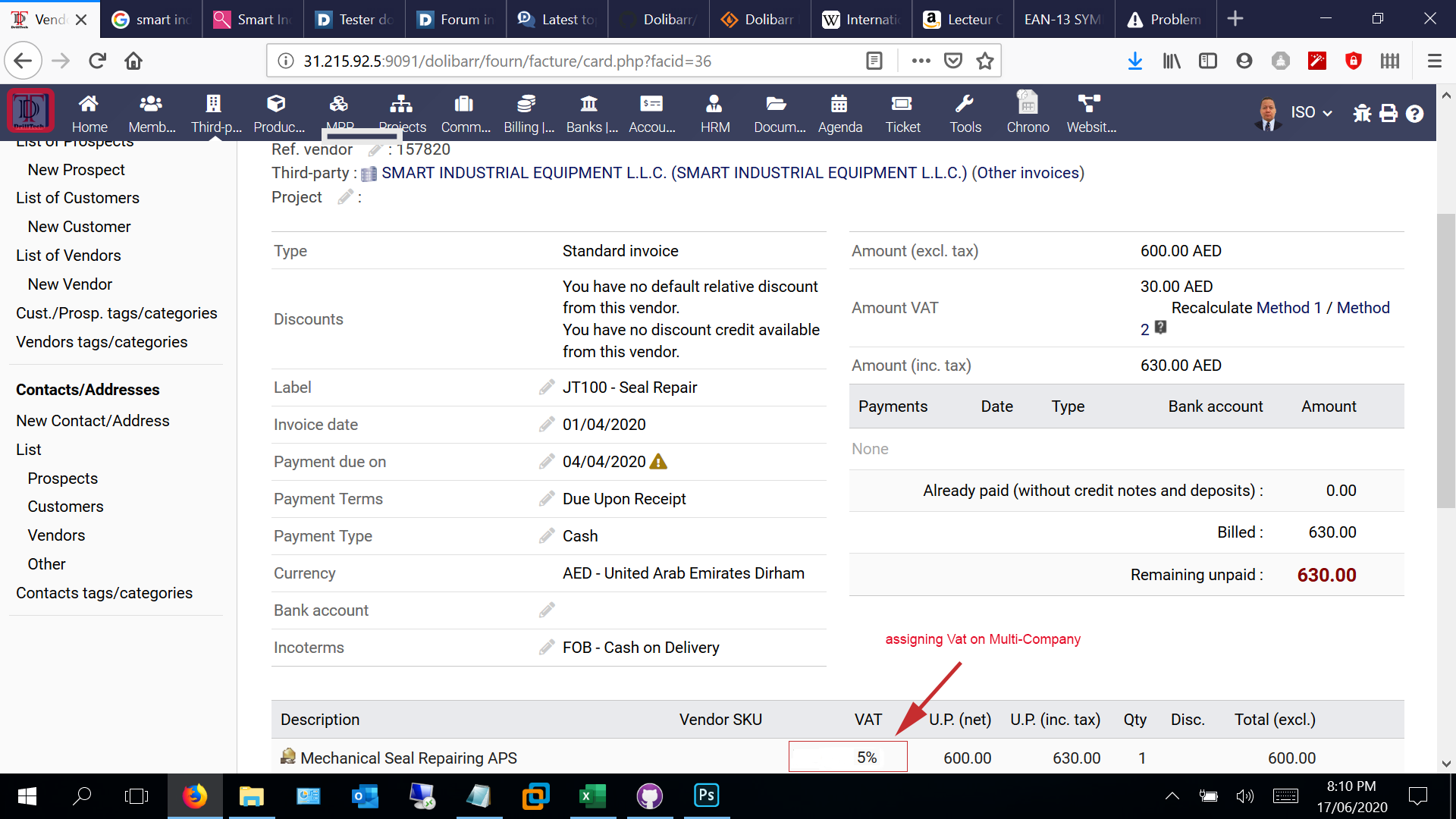Open a new browser tab

tap(1235, 19)
